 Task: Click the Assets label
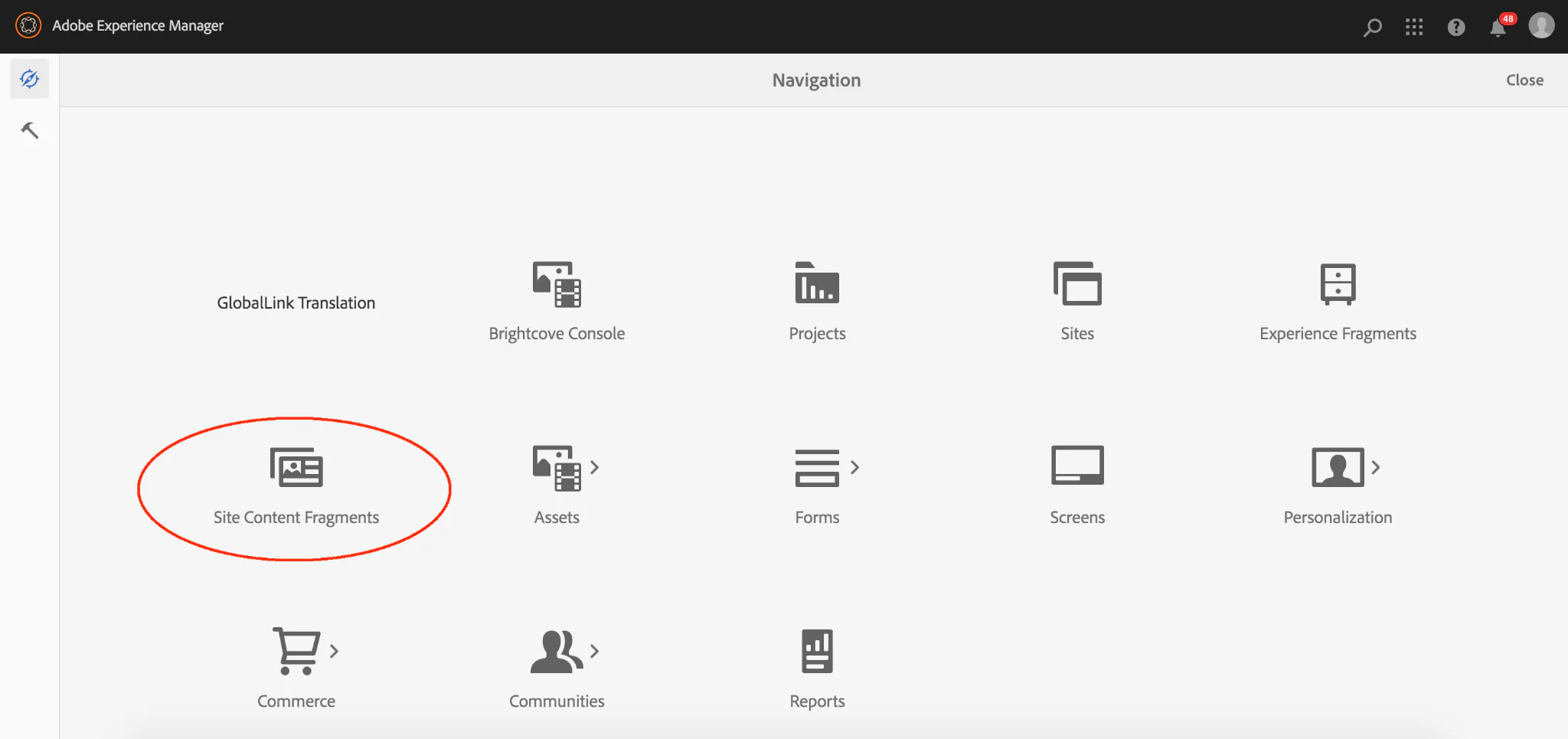(x=557, y=517)
